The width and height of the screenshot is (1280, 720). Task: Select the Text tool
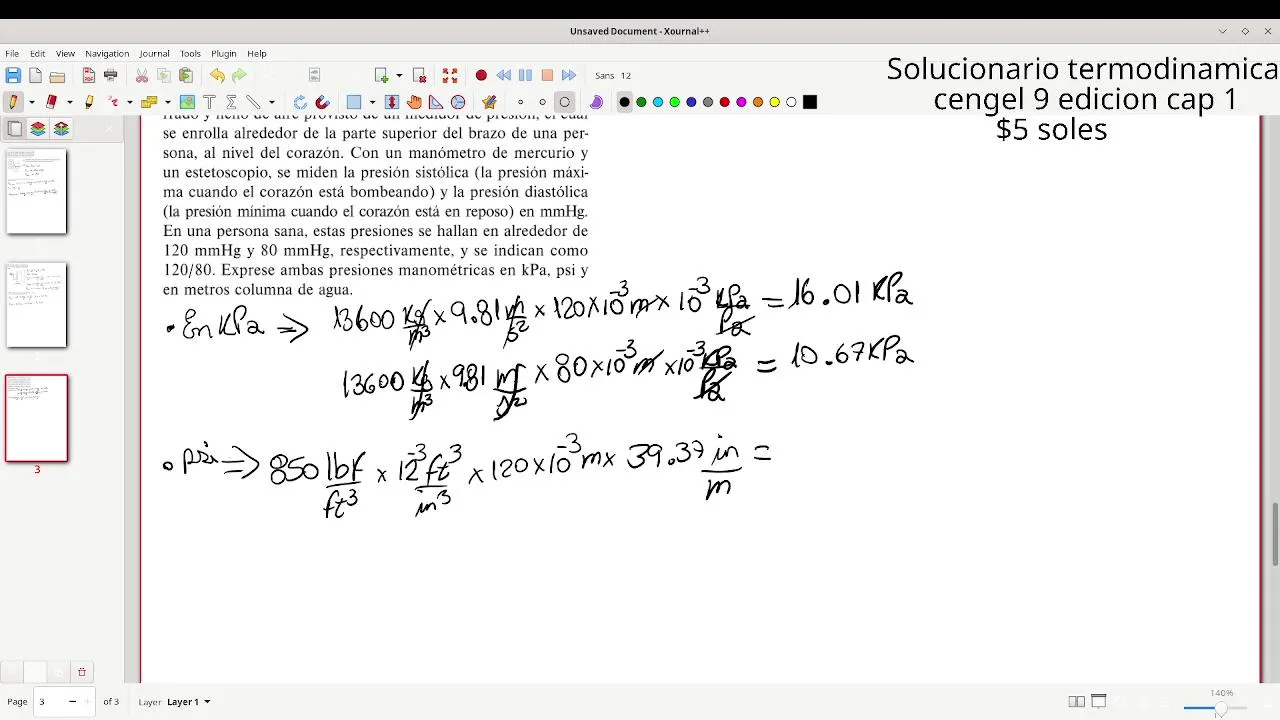209,102
